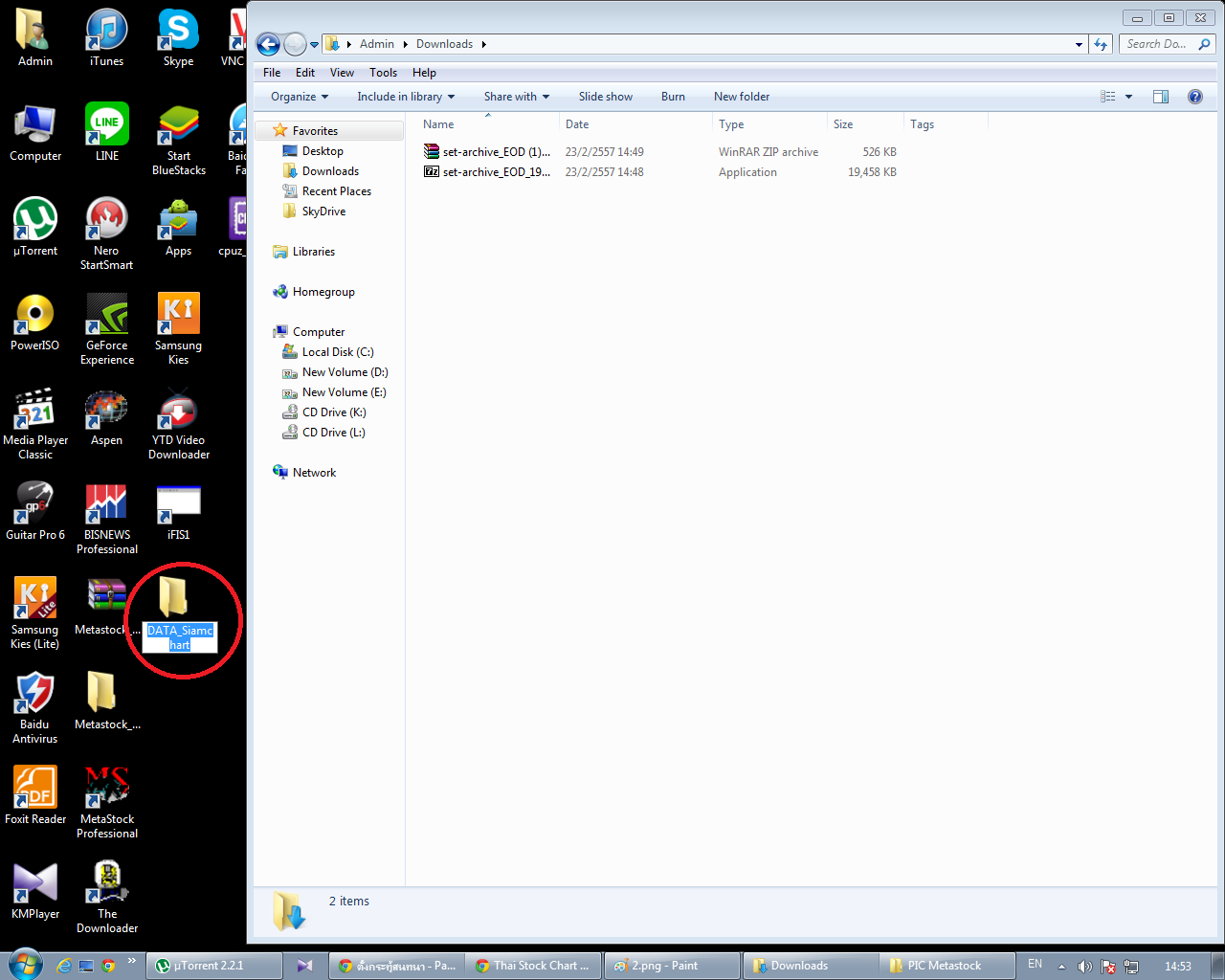The width and height of the screenshot is (1225, 980).
Task: Open the address bar history dropdown
Action: tap(1080, 44)
